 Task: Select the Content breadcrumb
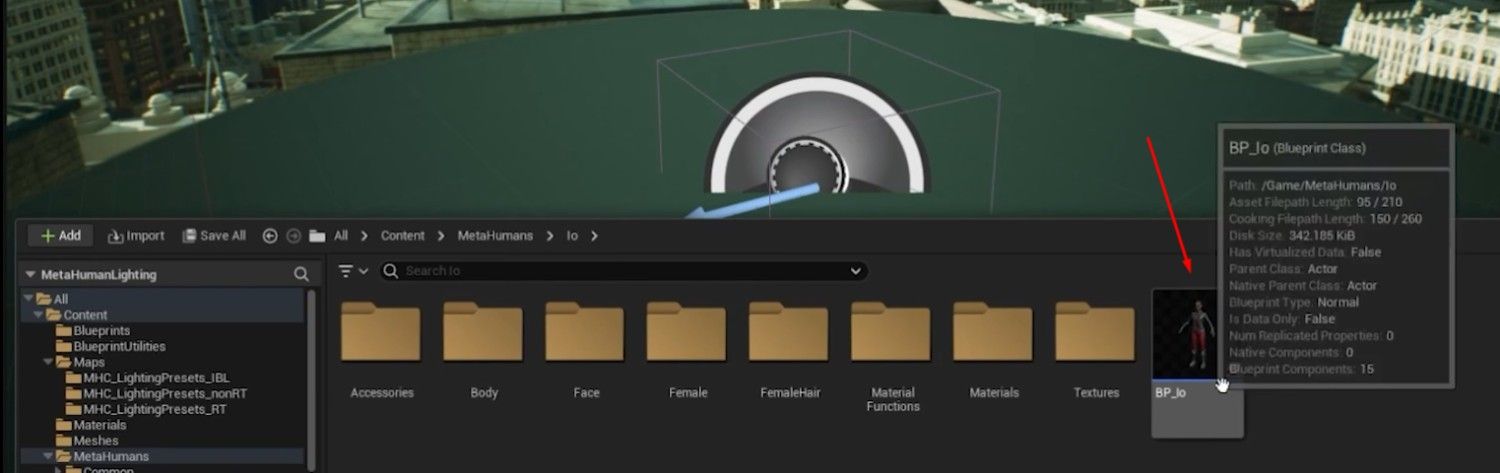(x=403, y=236)
